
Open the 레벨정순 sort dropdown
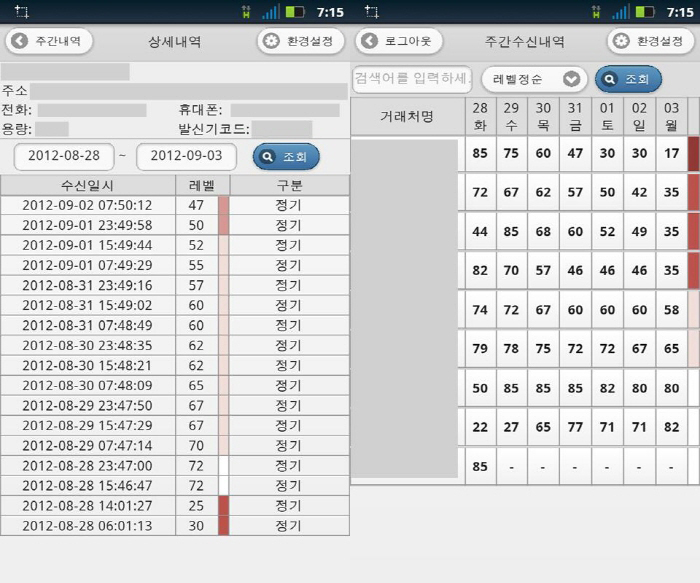[534, 79]
